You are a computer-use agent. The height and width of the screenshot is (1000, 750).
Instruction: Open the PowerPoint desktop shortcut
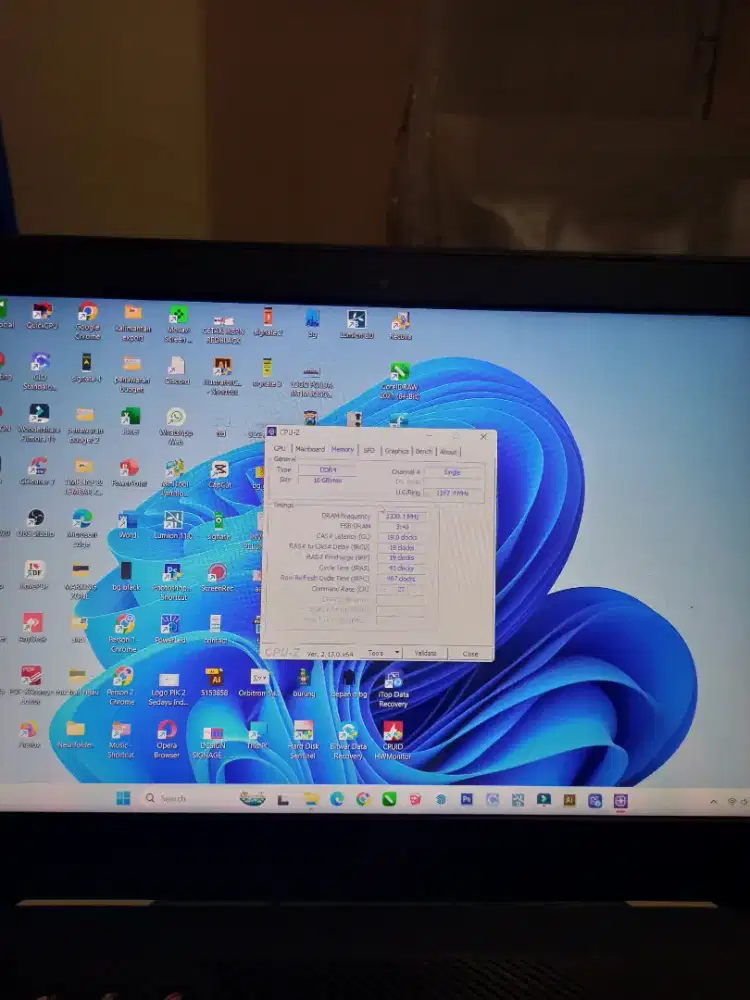[129, 473]
